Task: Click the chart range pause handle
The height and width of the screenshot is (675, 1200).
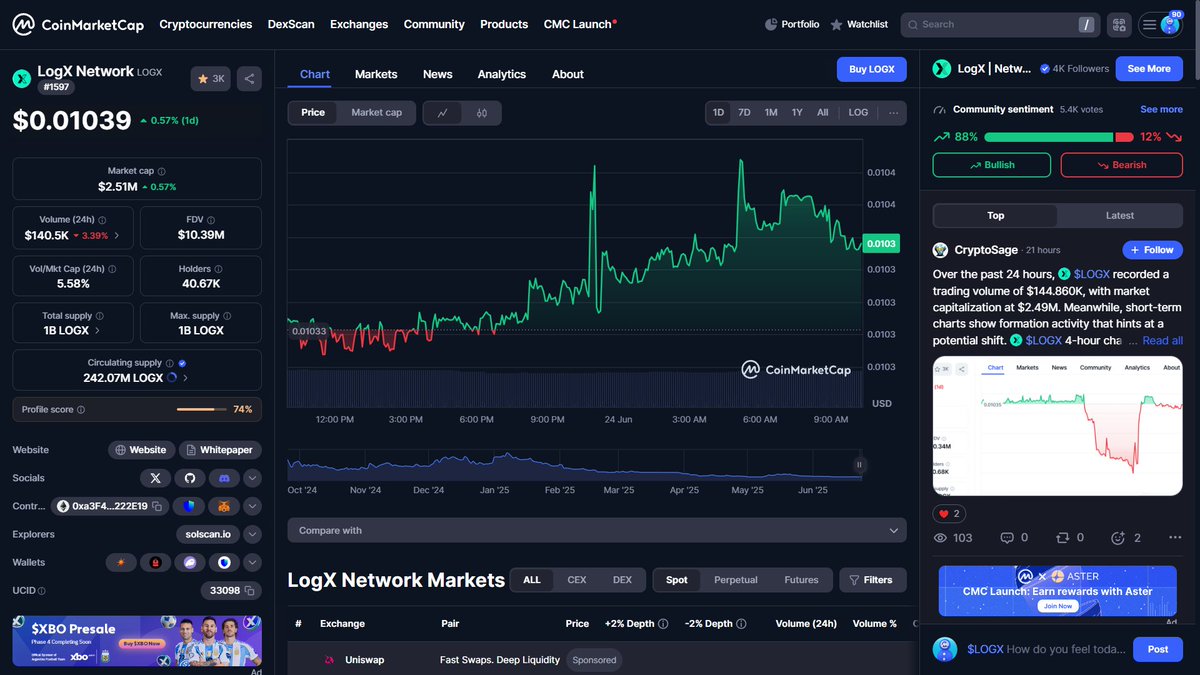Action: (858, 464)
